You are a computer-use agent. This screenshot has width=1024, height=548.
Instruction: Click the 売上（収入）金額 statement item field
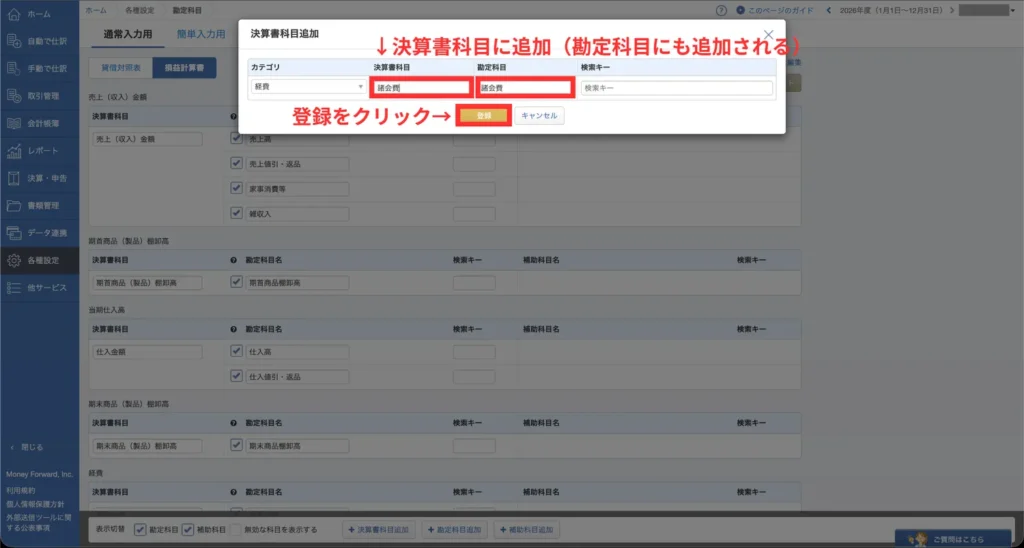148,139
